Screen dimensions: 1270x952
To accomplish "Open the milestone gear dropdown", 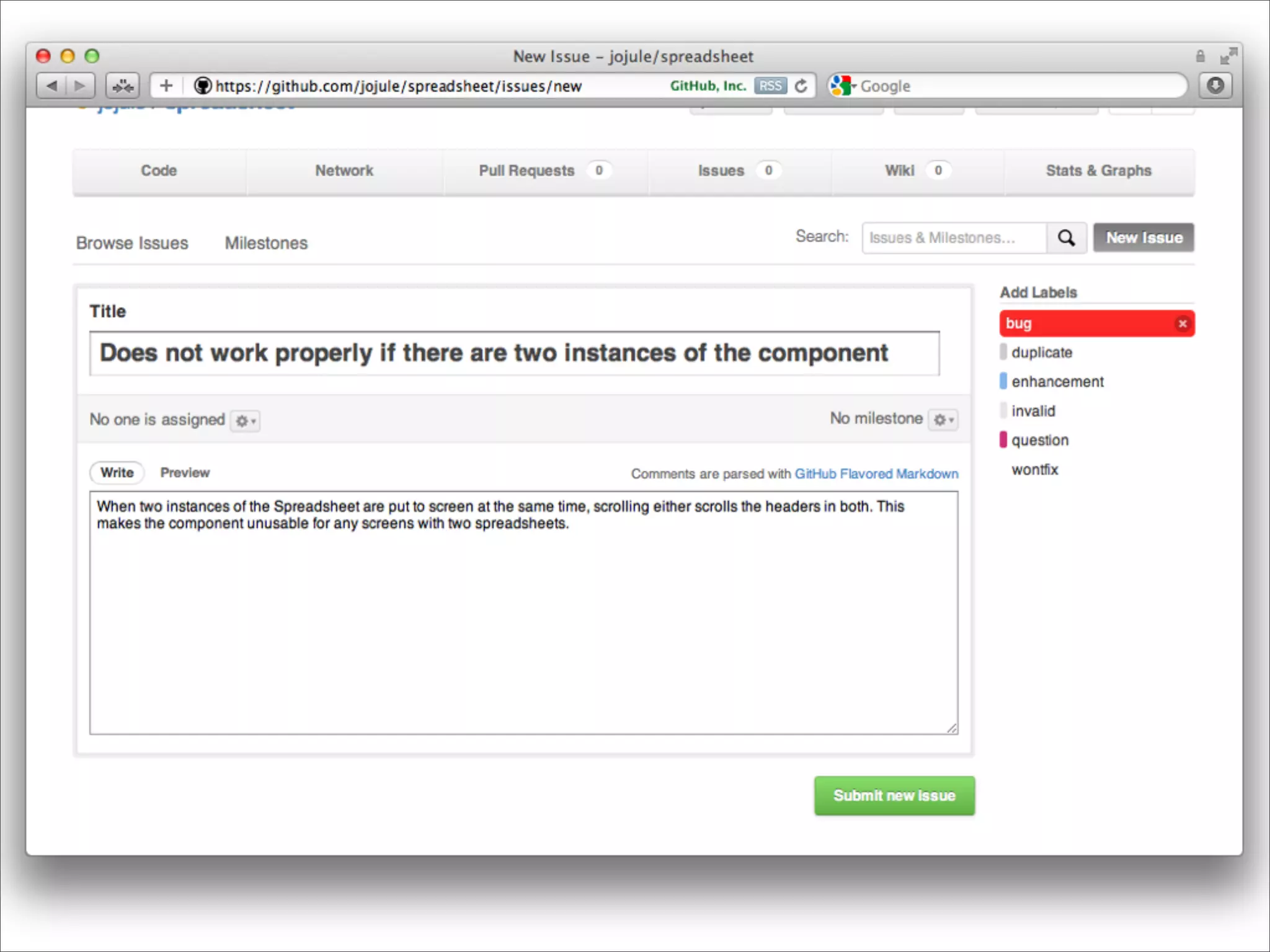I will 943,420.
